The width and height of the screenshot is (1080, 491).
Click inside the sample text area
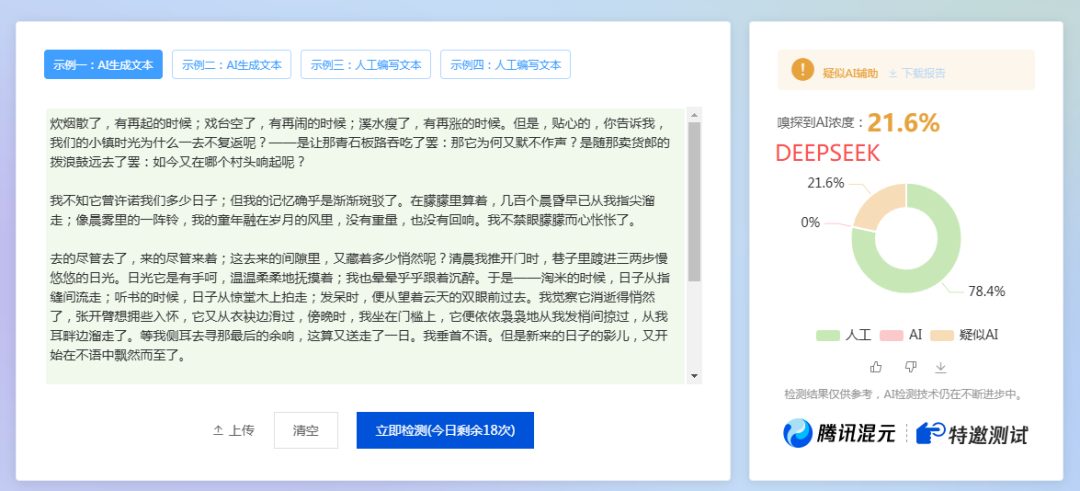coord(365,246)
